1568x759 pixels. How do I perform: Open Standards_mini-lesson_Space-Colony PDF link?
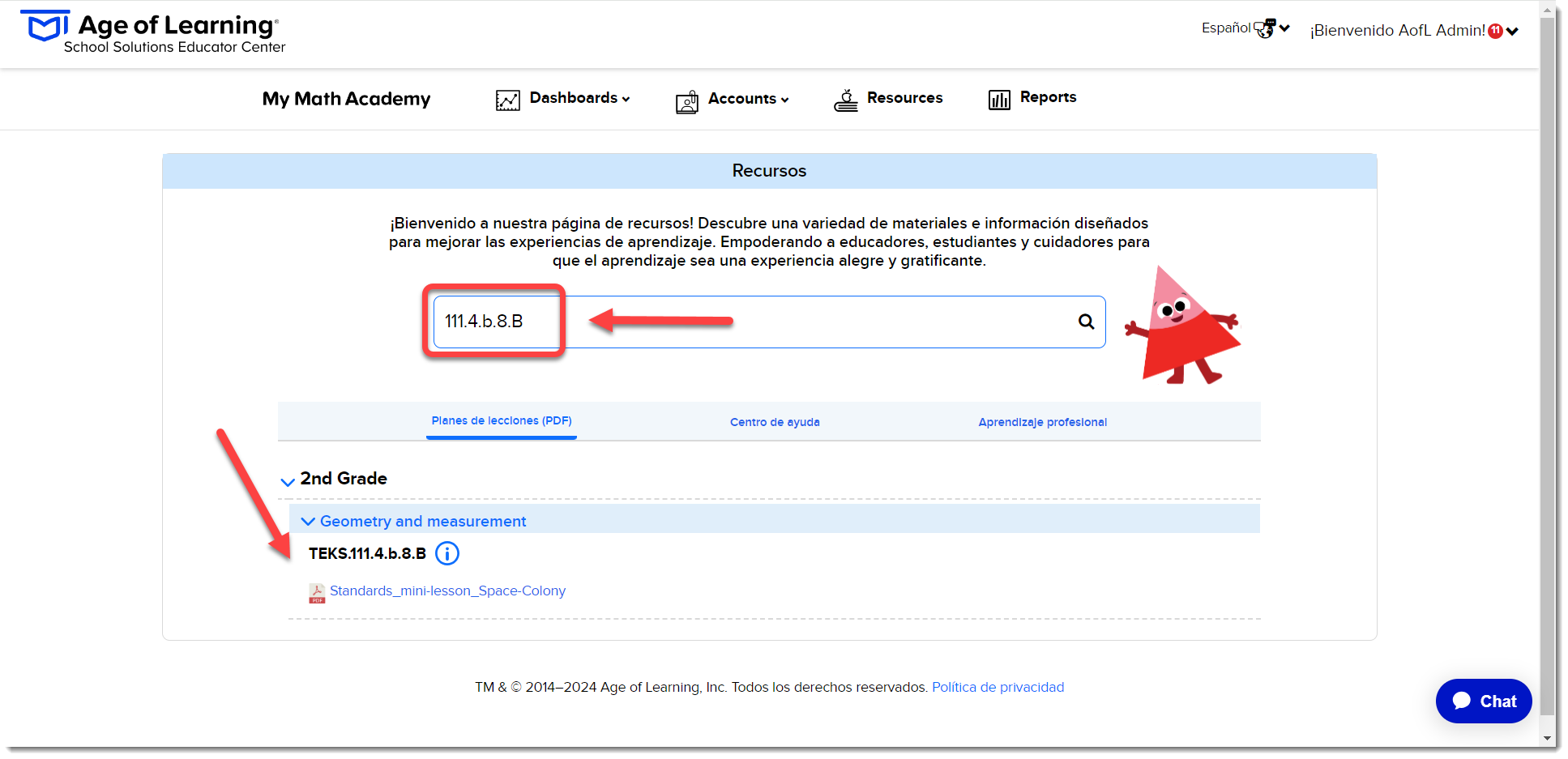(x=447, y=591)
